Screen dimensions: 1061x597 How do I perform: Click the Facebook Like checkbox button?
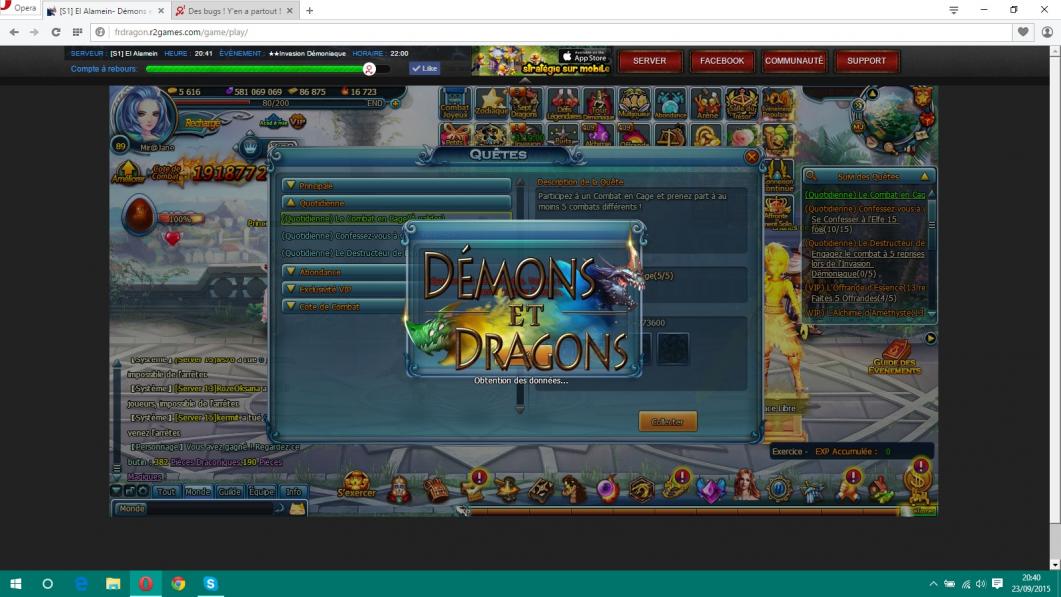[424, 69]
